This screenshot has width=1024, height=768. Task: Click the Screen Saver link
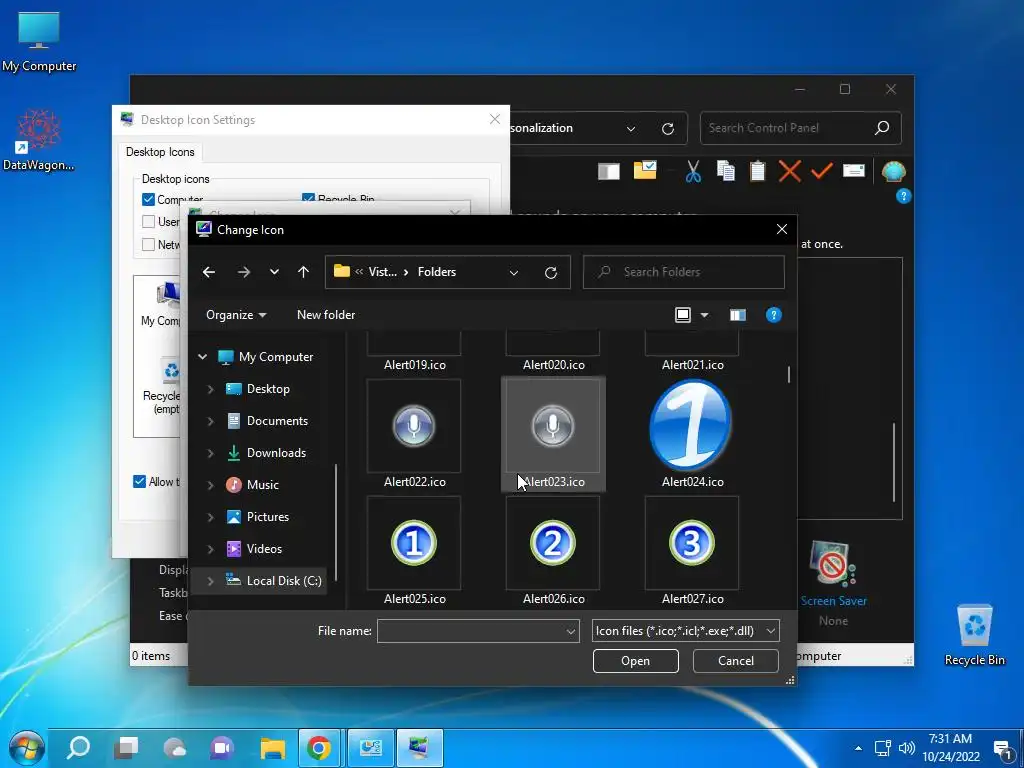(x=833, y=601)
